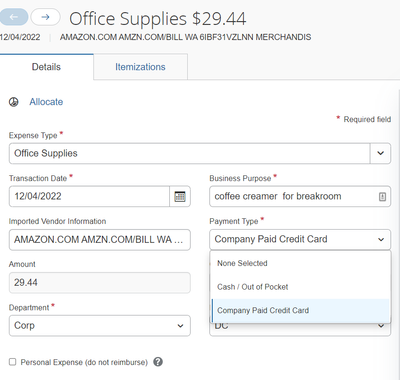Switch to the Itemizations tab

click(140, 67)
